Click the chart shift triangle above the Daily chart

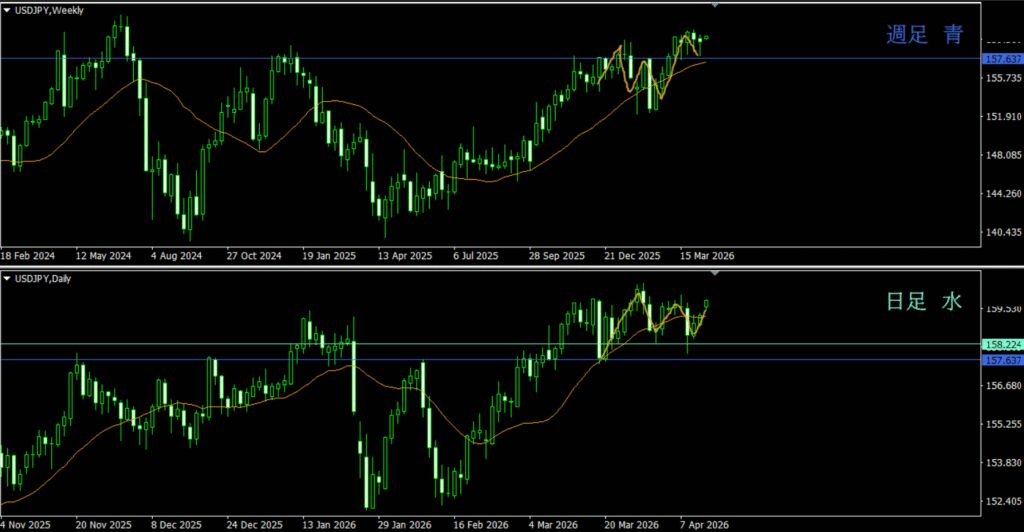pos(714,272)
